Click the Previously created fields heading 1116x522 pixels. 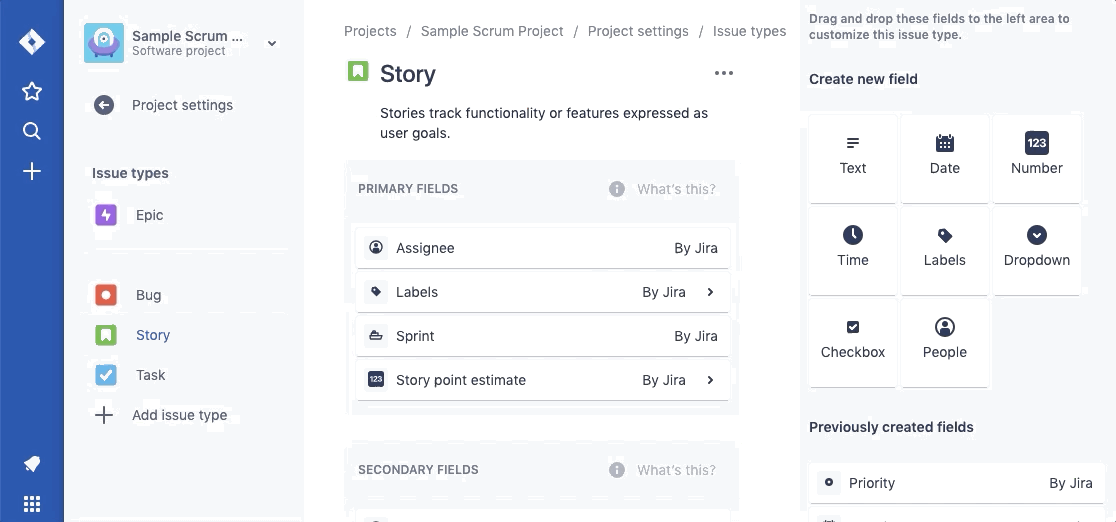pos(891,427)
